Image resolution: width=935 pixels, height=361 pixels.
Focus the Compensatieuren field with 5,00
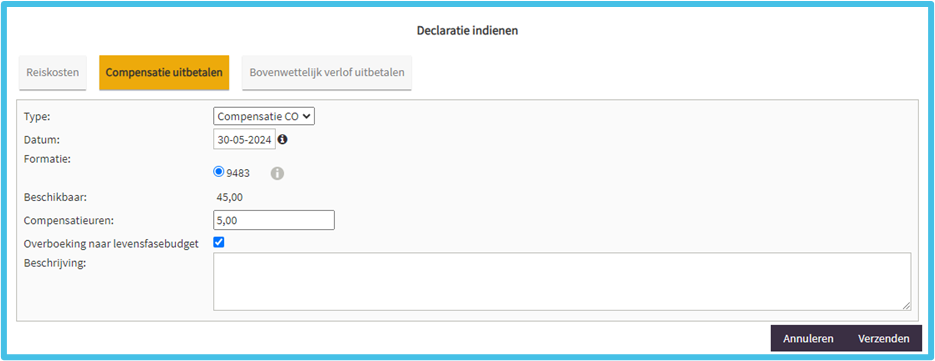[x=274, y=220]
